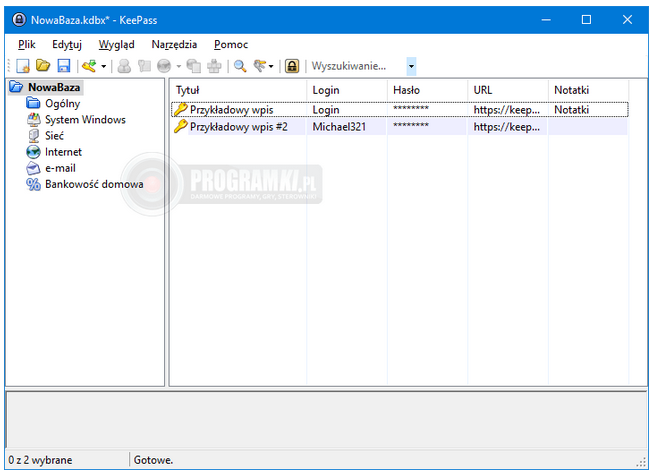Click the Lock workspace padlock icon
654x474 pixels.
click(x=292, y=66)
